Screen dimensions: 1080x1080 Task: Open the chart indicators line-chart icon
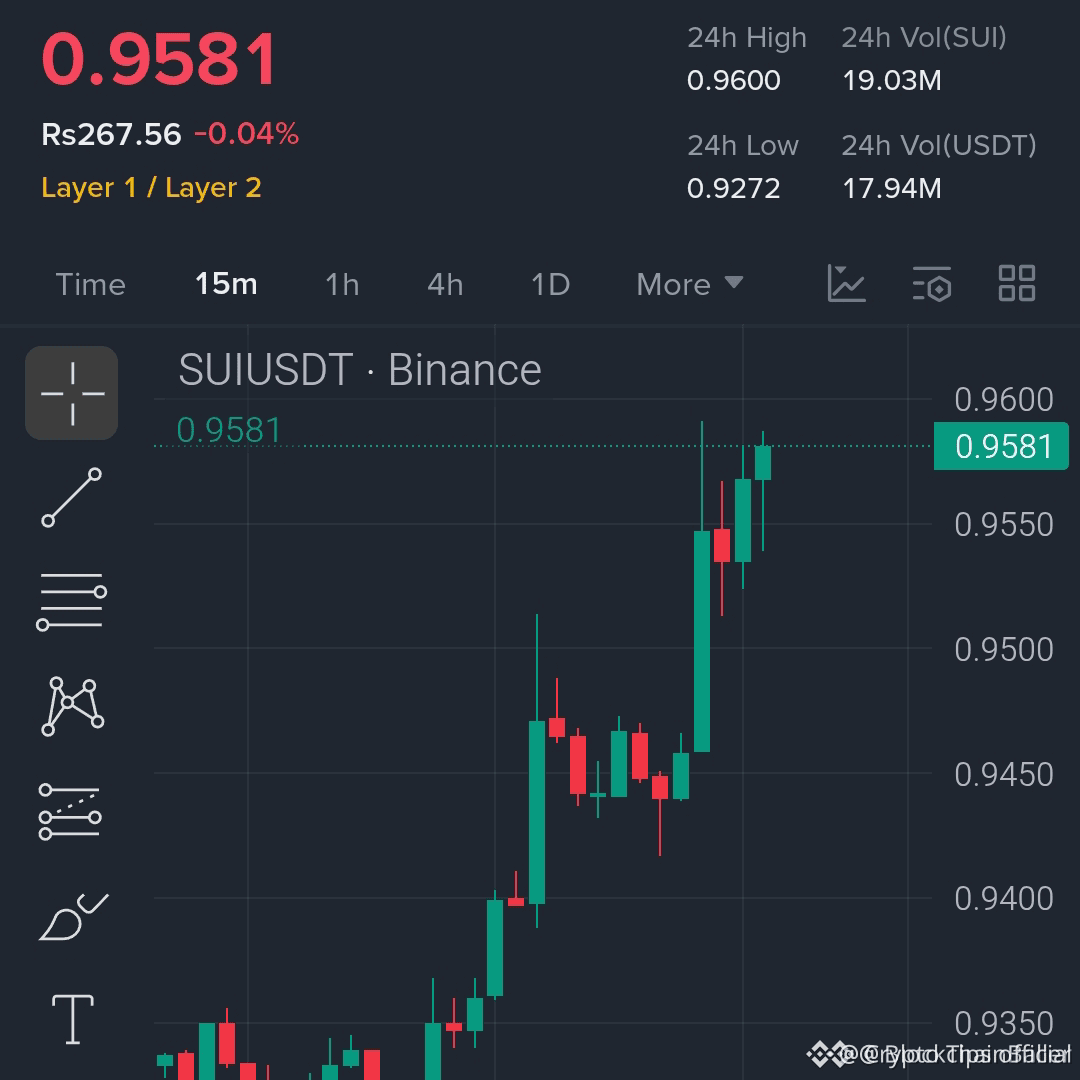pyautogui.click(x=846, y=283)
